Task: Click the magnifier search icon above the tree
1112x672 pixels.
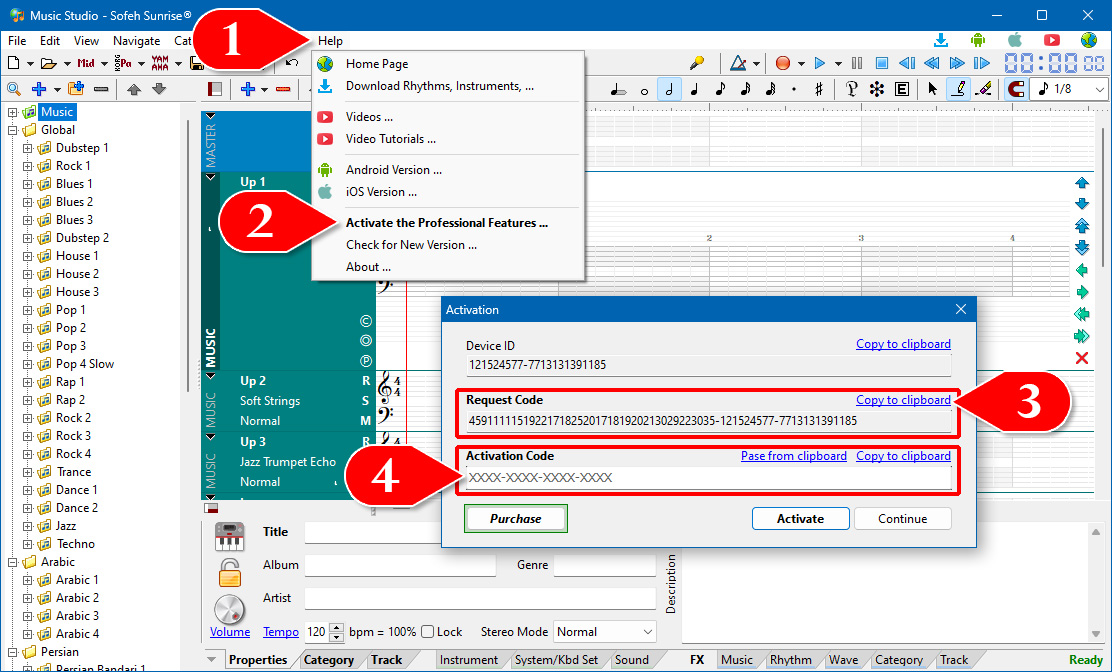Action: [14, 89]
